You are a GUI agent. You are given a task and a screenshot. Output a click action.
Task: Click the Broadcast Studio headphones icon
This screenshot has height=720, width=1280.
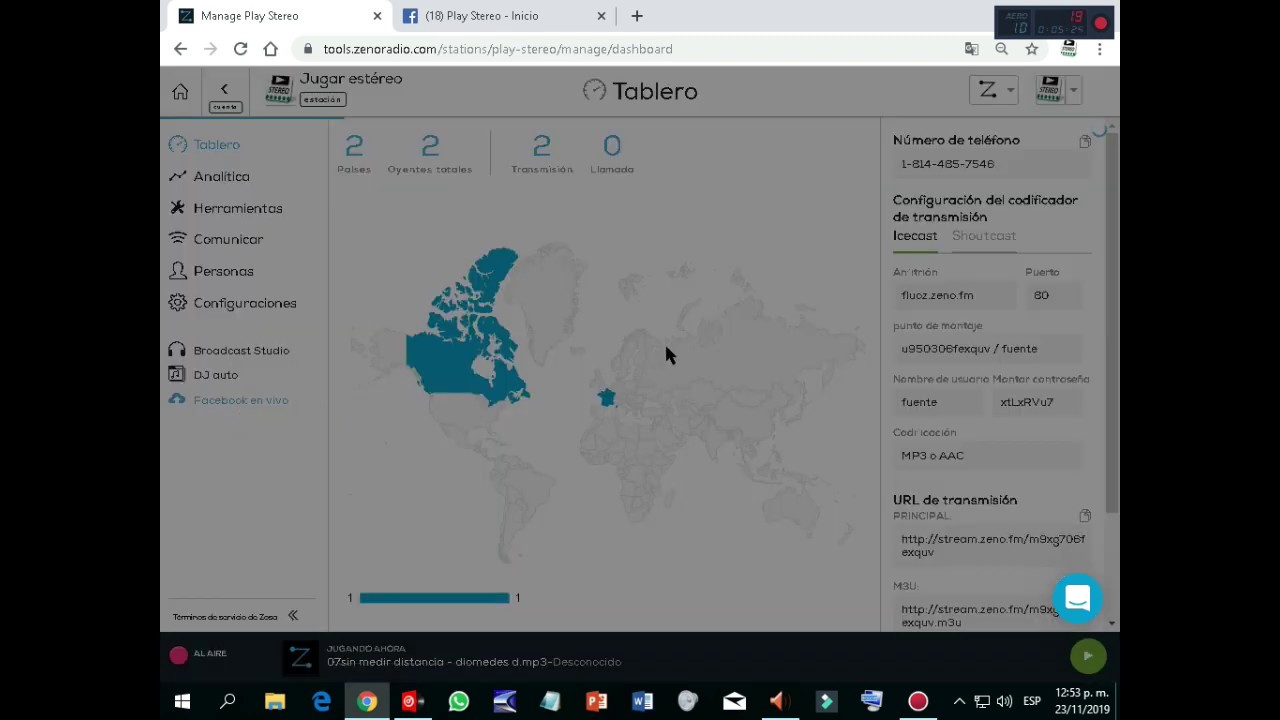pos(177,350)
